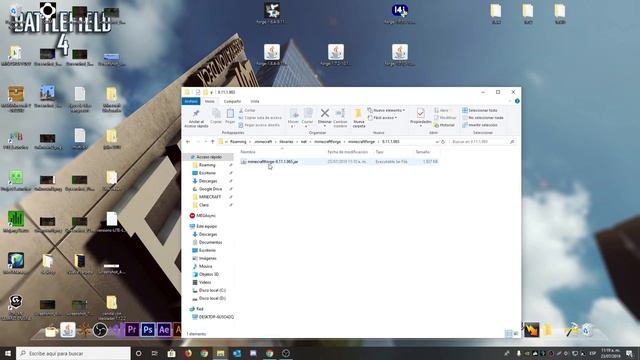
Task: Click Pegar acceso directo
Action: (259, 125)
